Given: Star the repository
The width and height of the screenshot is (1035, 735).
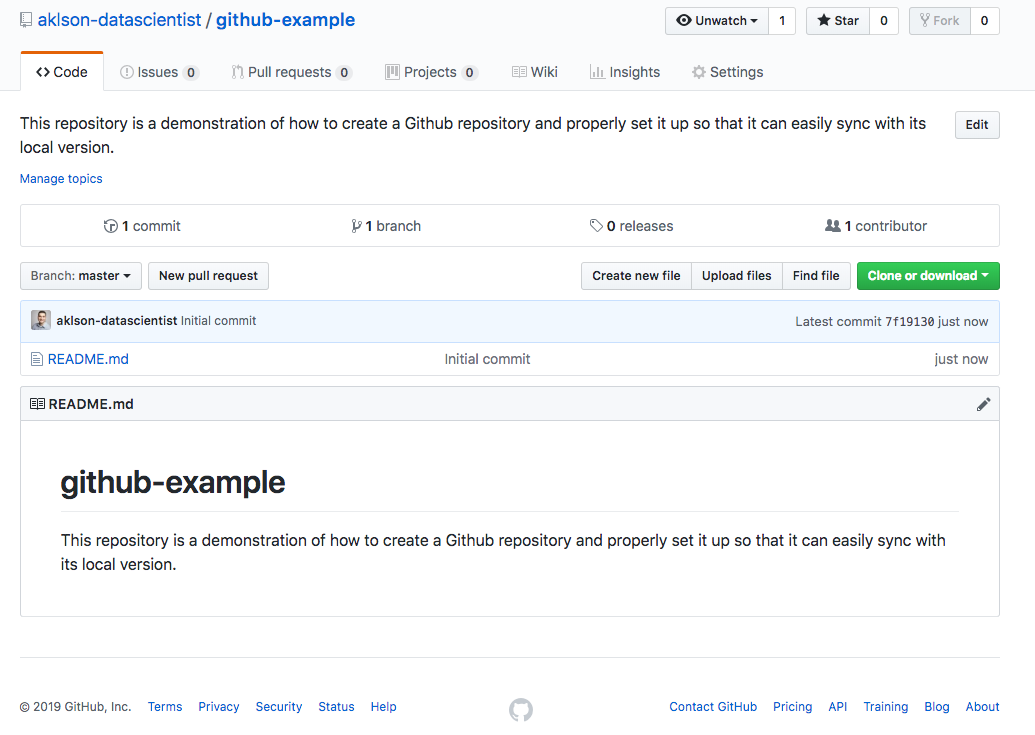Looking at the screenshot, I should click(x=838, y=21).
